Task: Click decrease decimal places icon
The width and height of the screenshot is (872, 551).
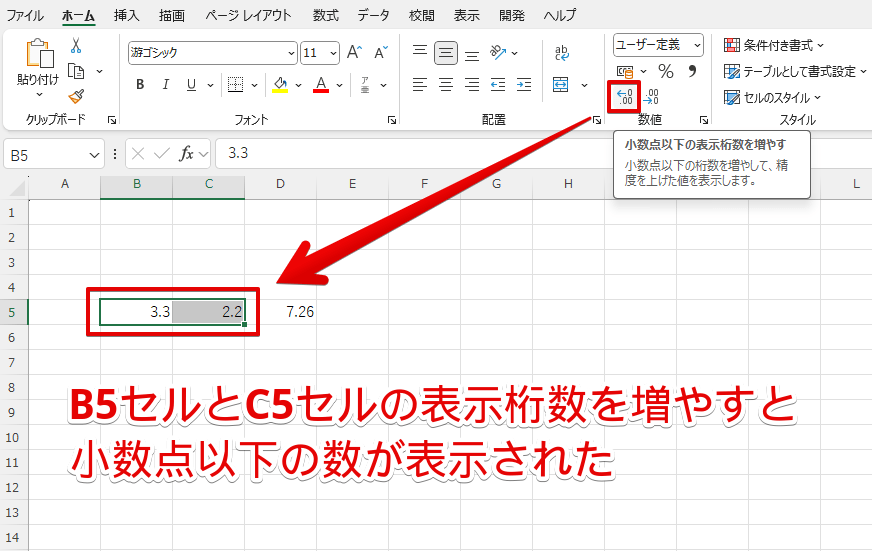Action: pyautogui.click(x=651, y=97)
